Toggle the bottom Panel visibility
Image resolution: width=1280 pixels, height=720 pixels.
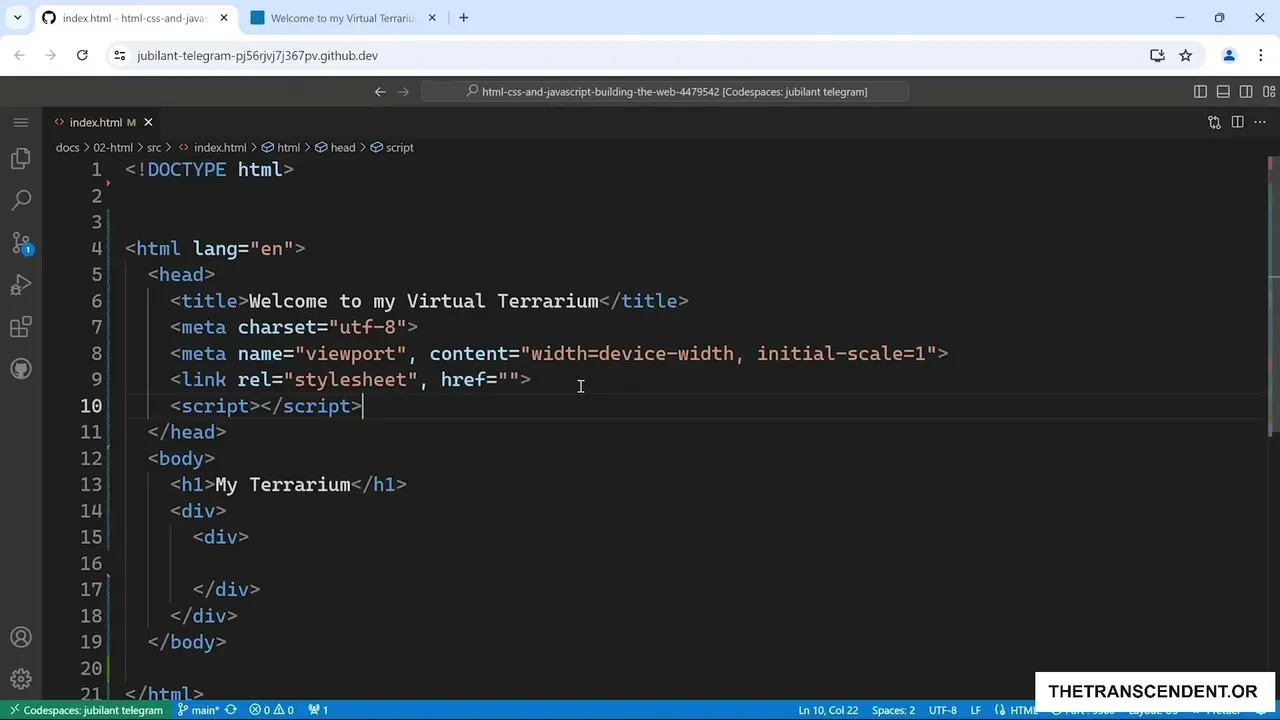[1223, 91]
